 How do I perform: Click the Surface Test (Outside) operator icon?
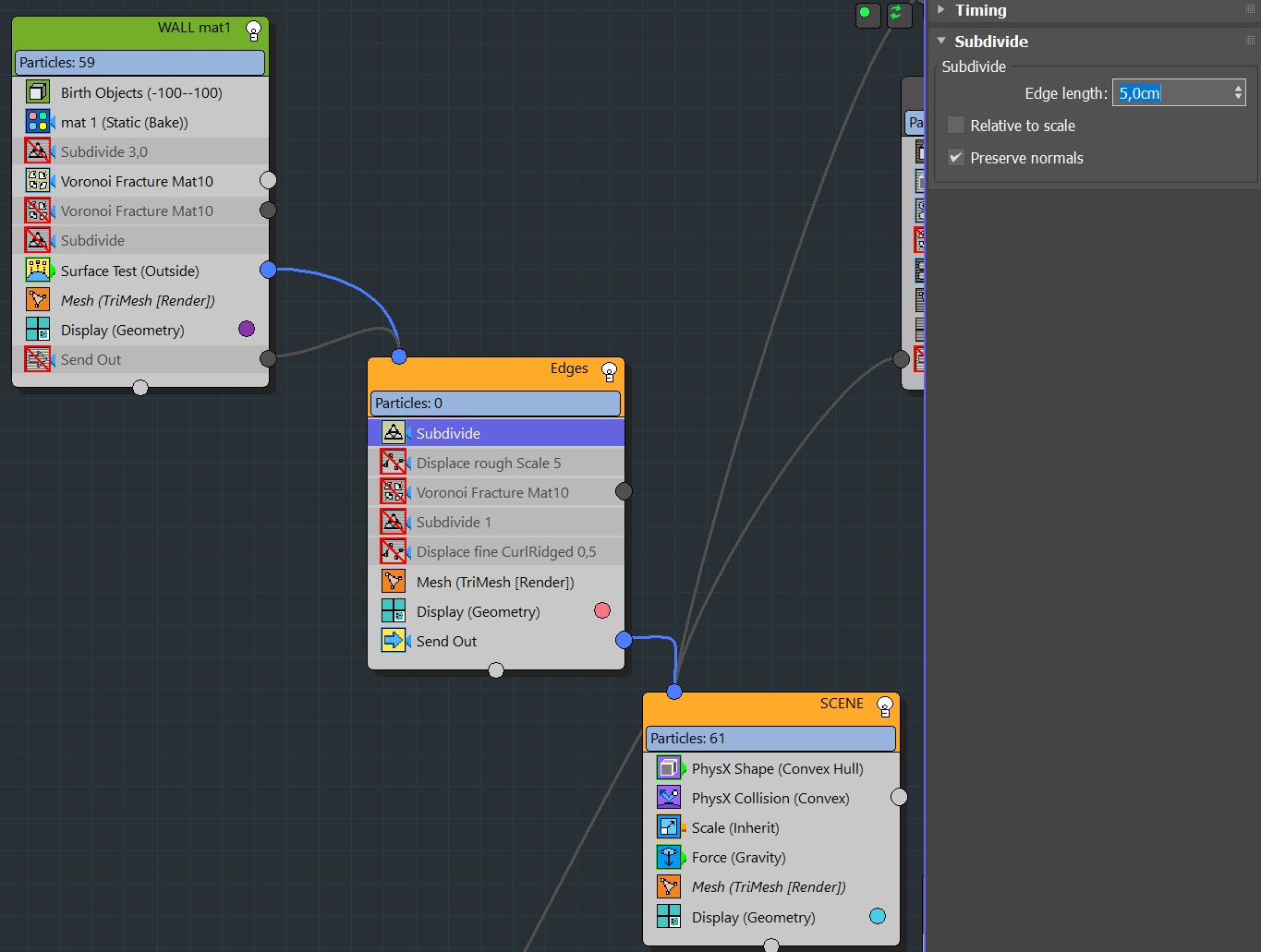point(38,271)
